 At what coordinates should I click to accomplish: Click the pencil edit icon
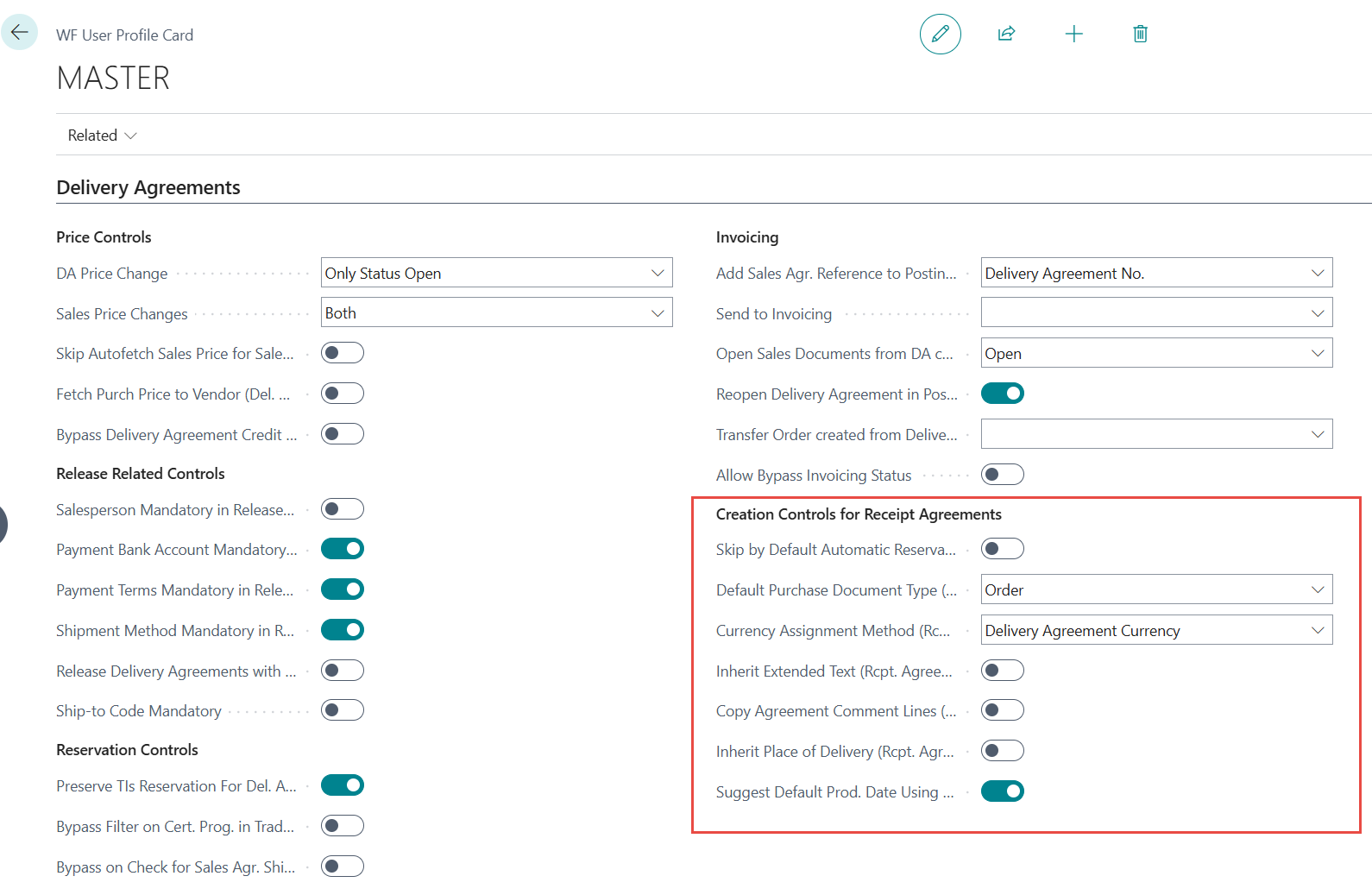940,35
